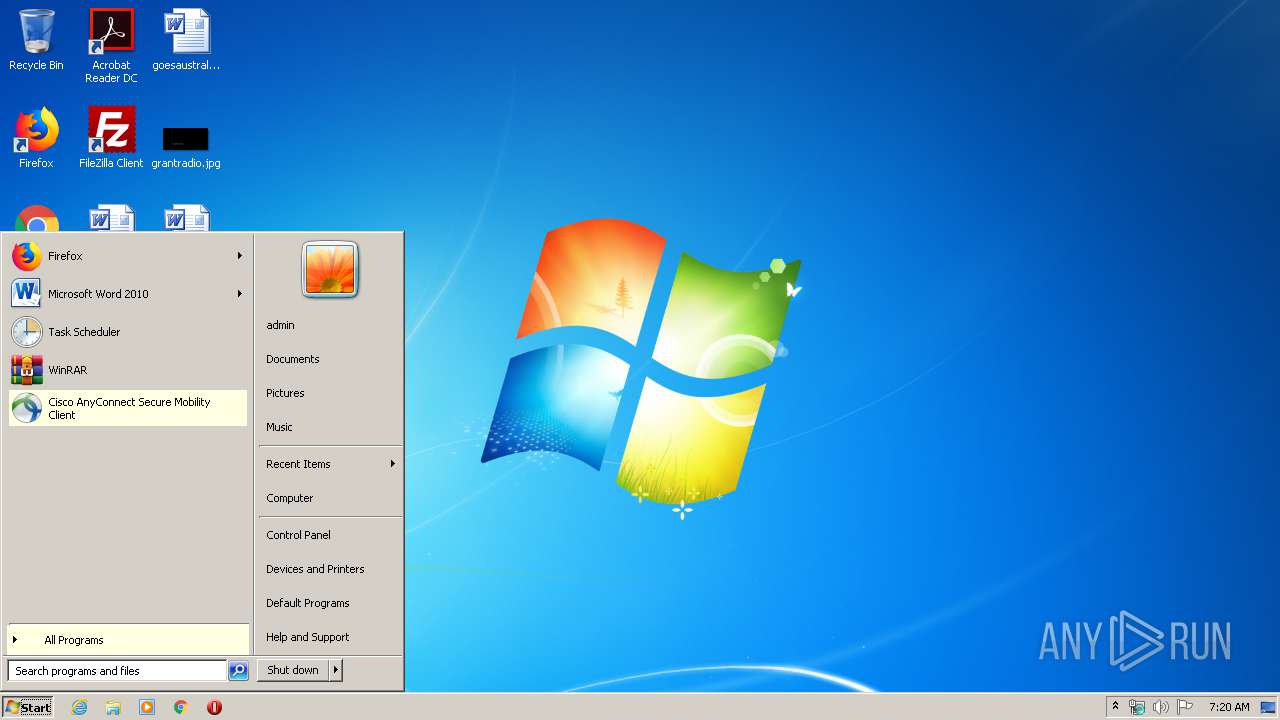Open Computer from Start menu
The width and height of the screenshot is (1280, 720).
pos(290,498)
